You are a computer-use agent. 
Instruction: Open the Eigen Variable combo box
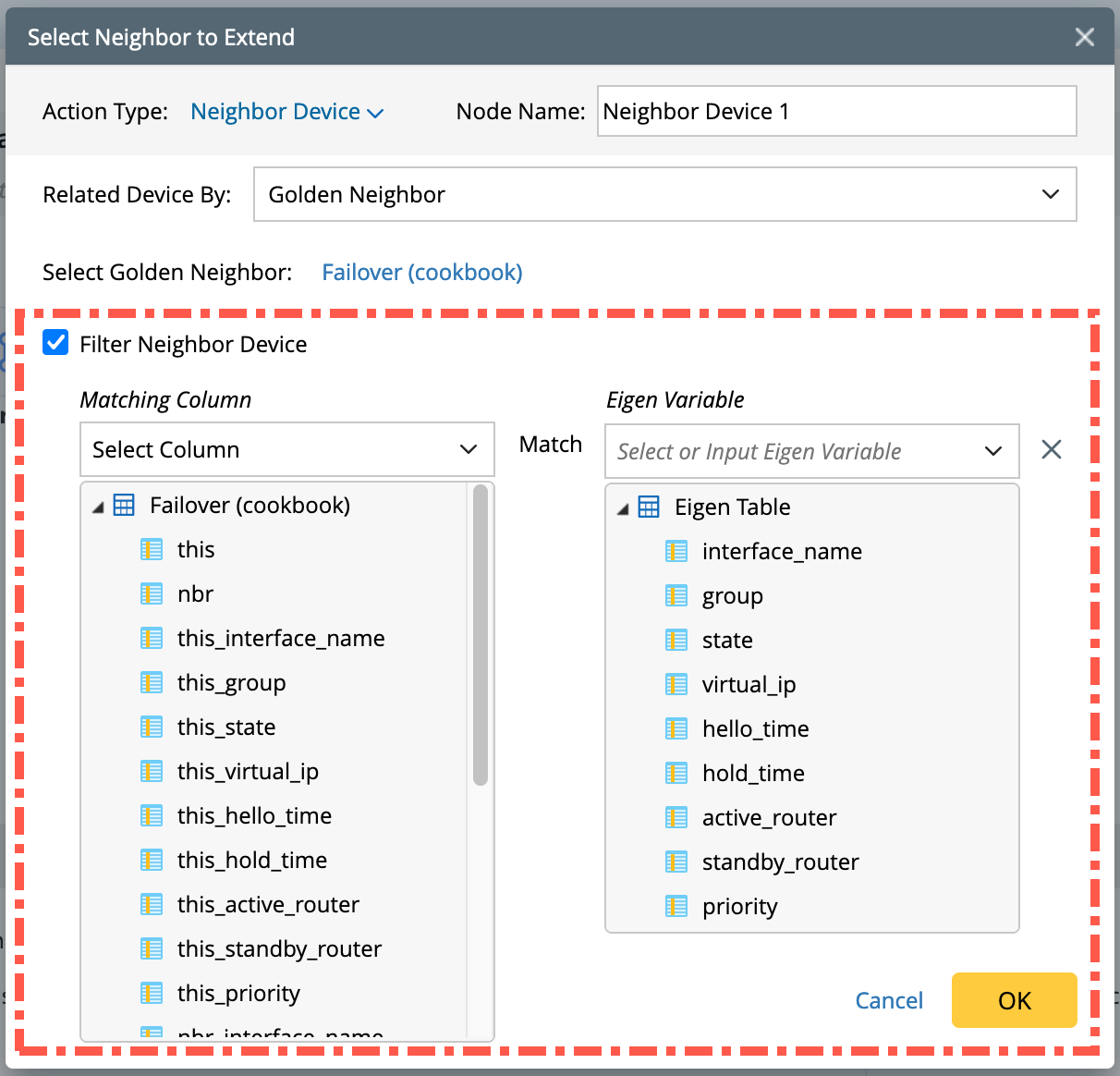(x=811, y=451)
